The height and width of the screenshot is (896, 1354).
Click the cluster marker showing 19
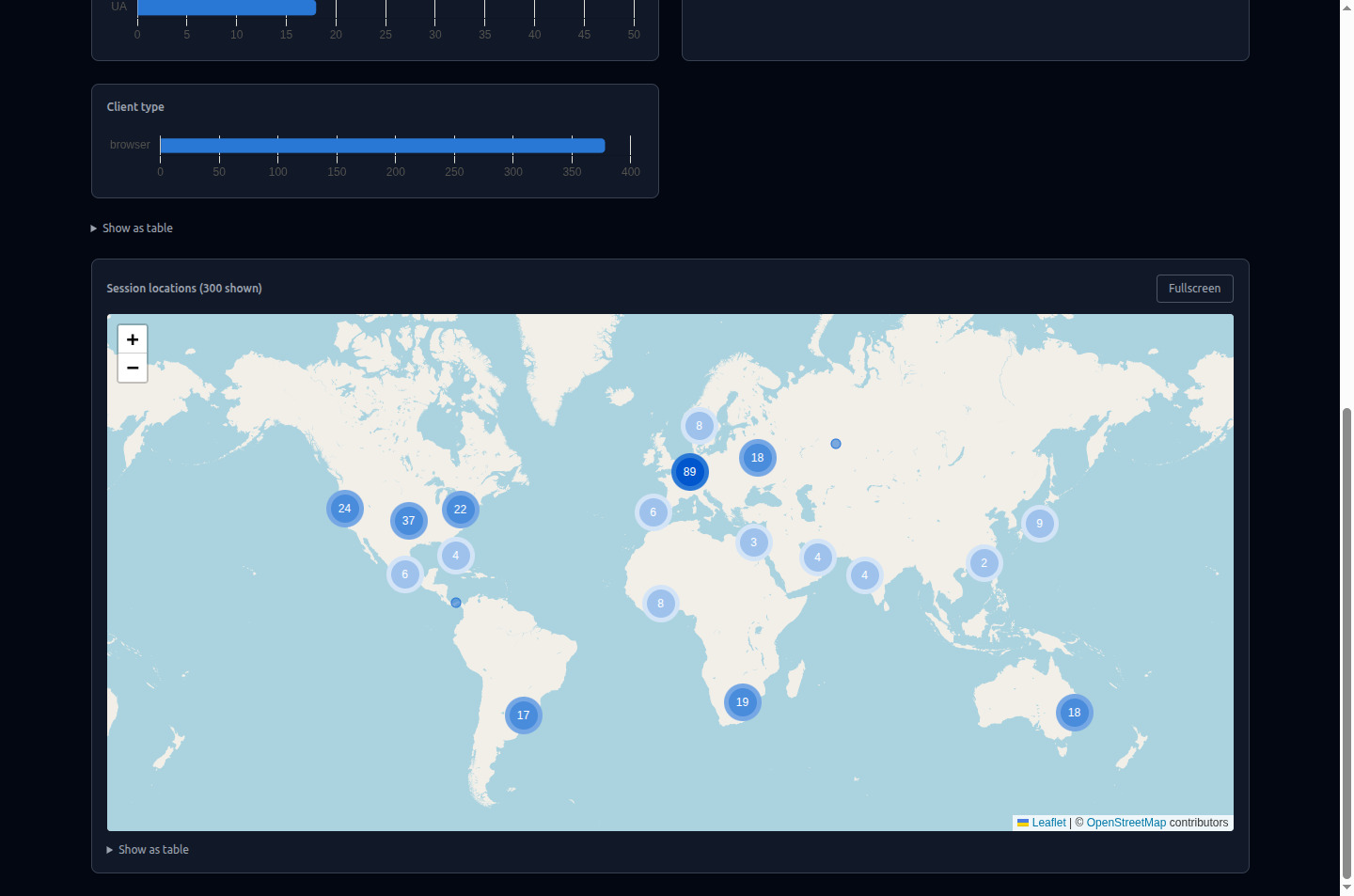tap(743, 702)
